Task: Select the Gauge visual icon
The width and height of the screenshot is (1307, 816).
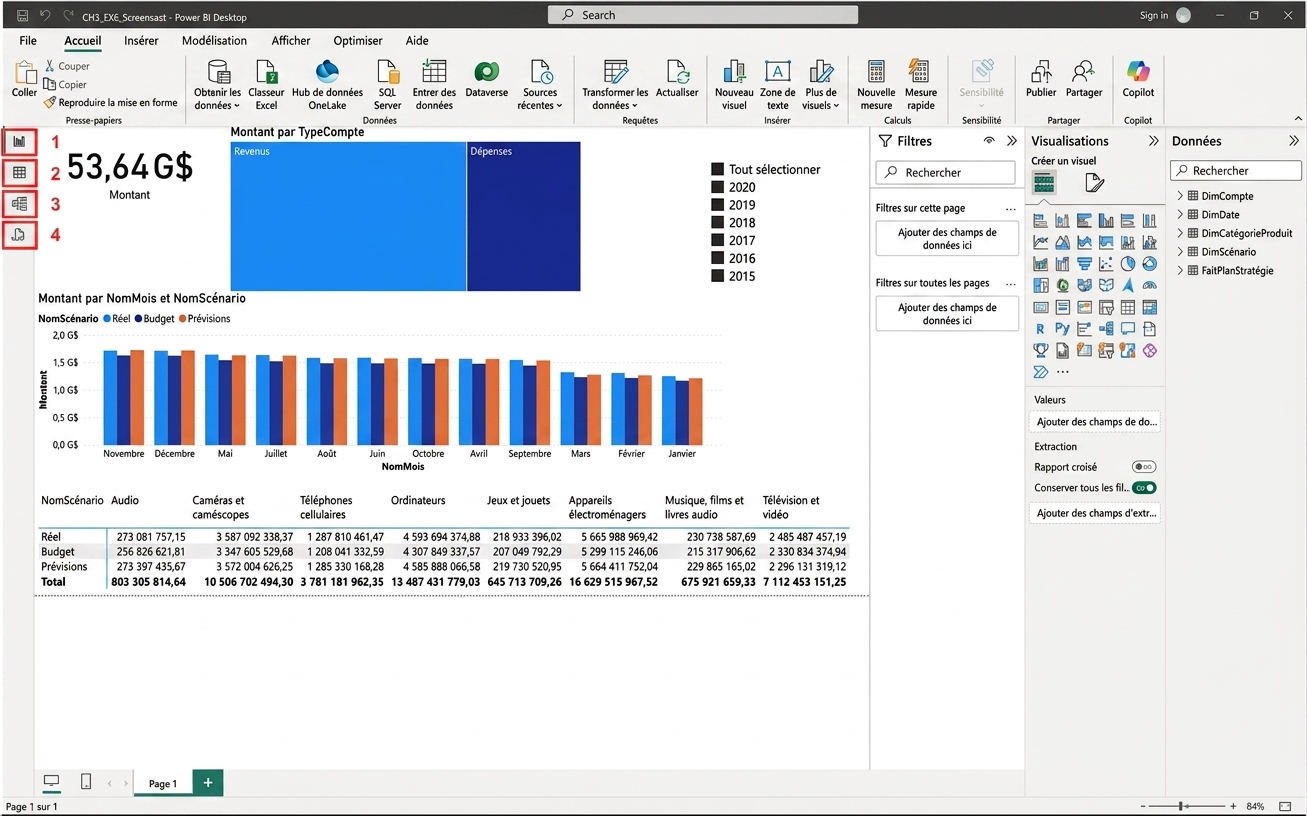Action: pyautogui.click(x=1150, y=285)
